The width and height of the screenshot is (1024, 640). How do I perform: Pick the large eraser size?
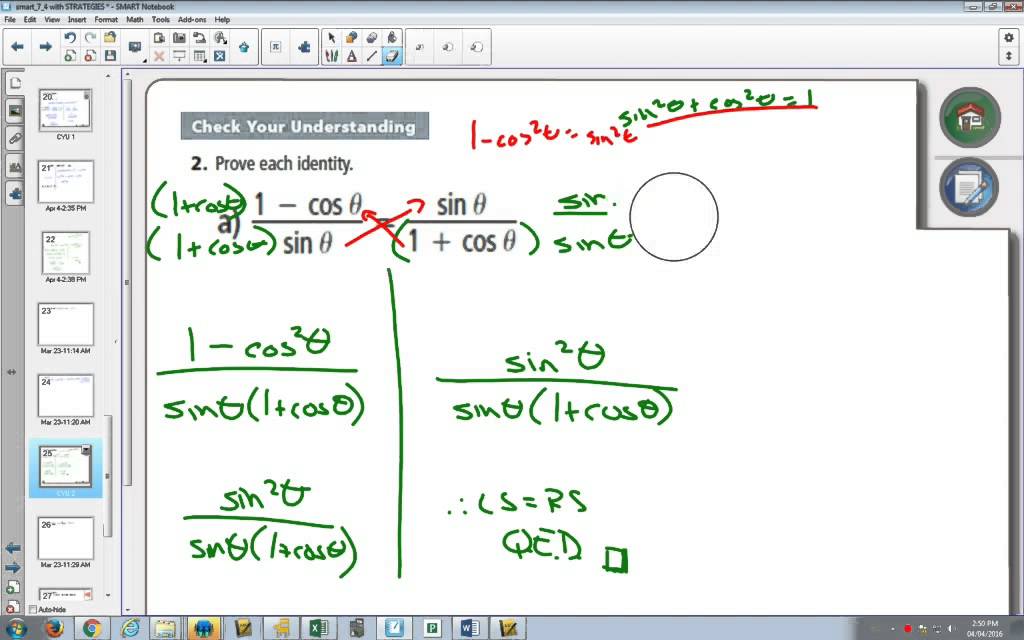(x=477, y=47)
